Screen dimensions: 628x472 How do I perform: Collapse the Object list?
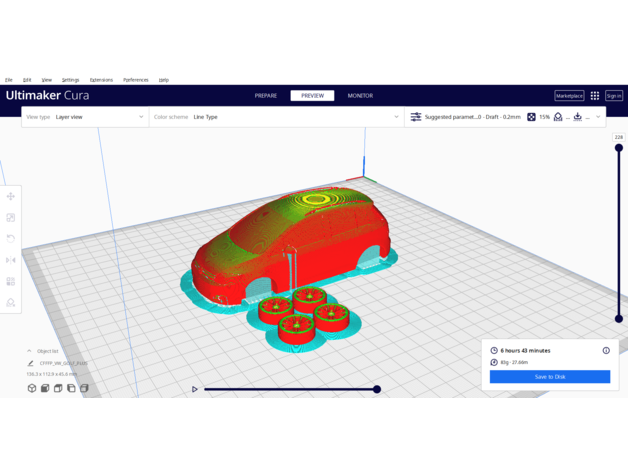pos(29,351)
